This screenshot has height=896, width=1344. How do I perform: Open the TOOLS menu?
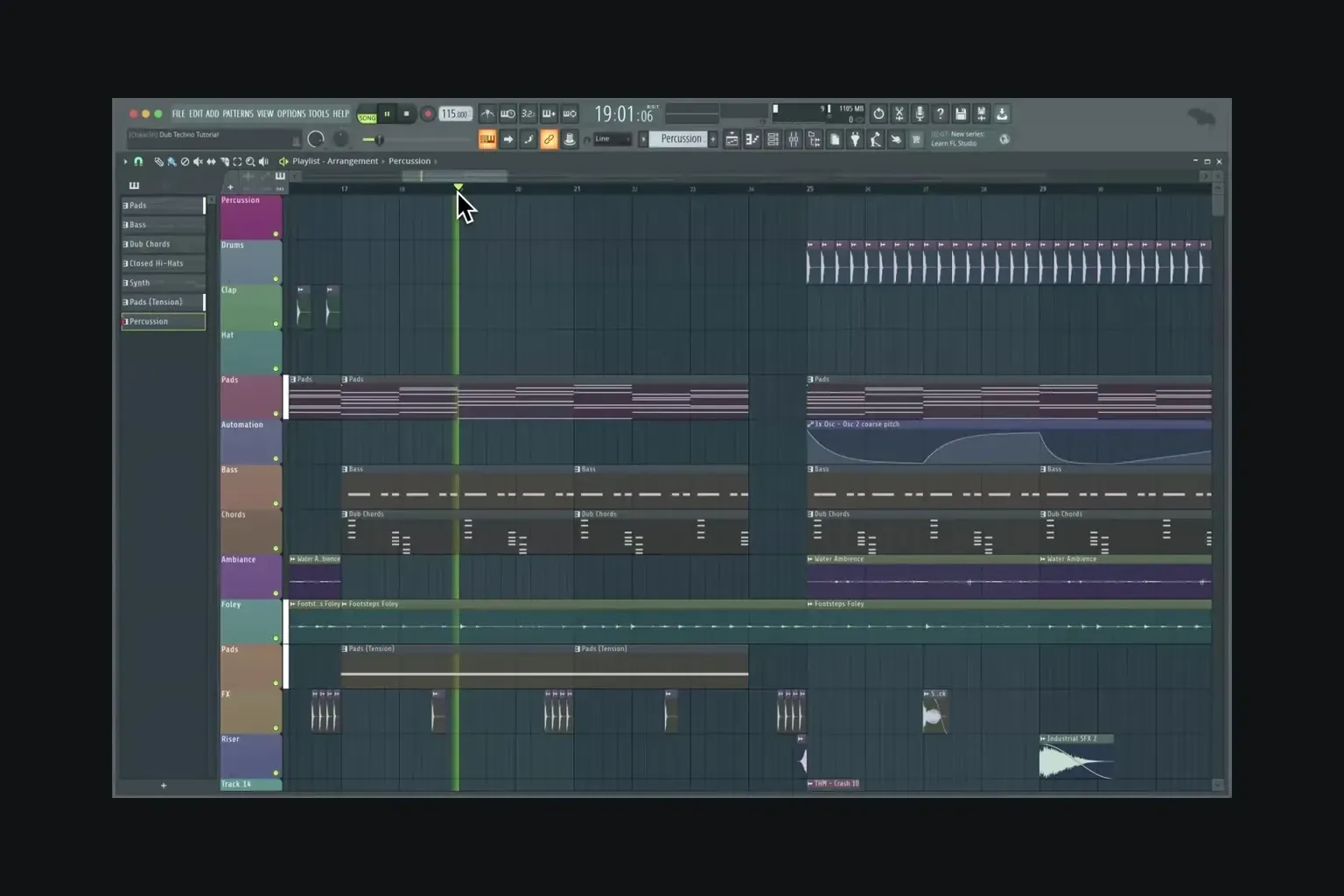coord(318,114)
